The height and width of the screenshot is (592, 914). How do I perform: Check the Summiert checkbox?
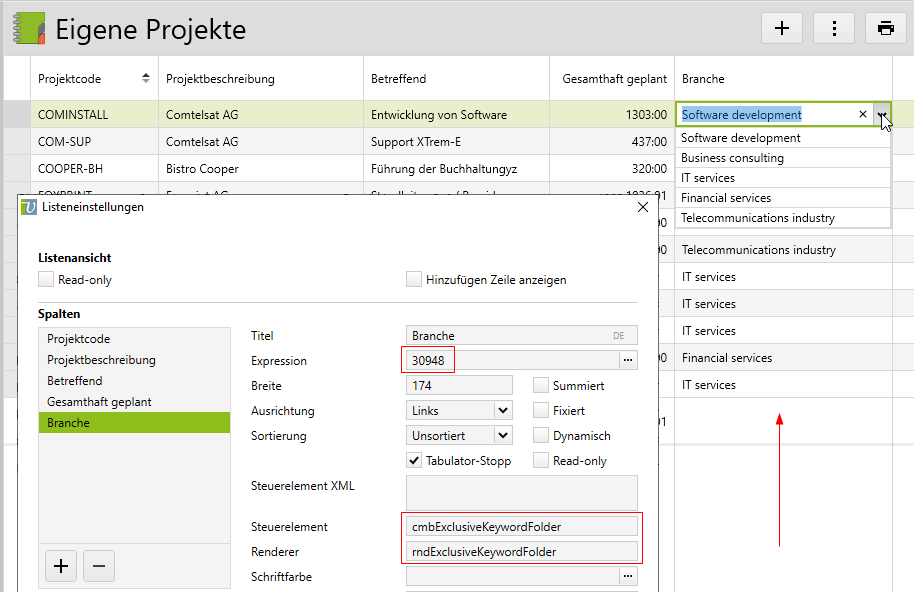[541, 385]
